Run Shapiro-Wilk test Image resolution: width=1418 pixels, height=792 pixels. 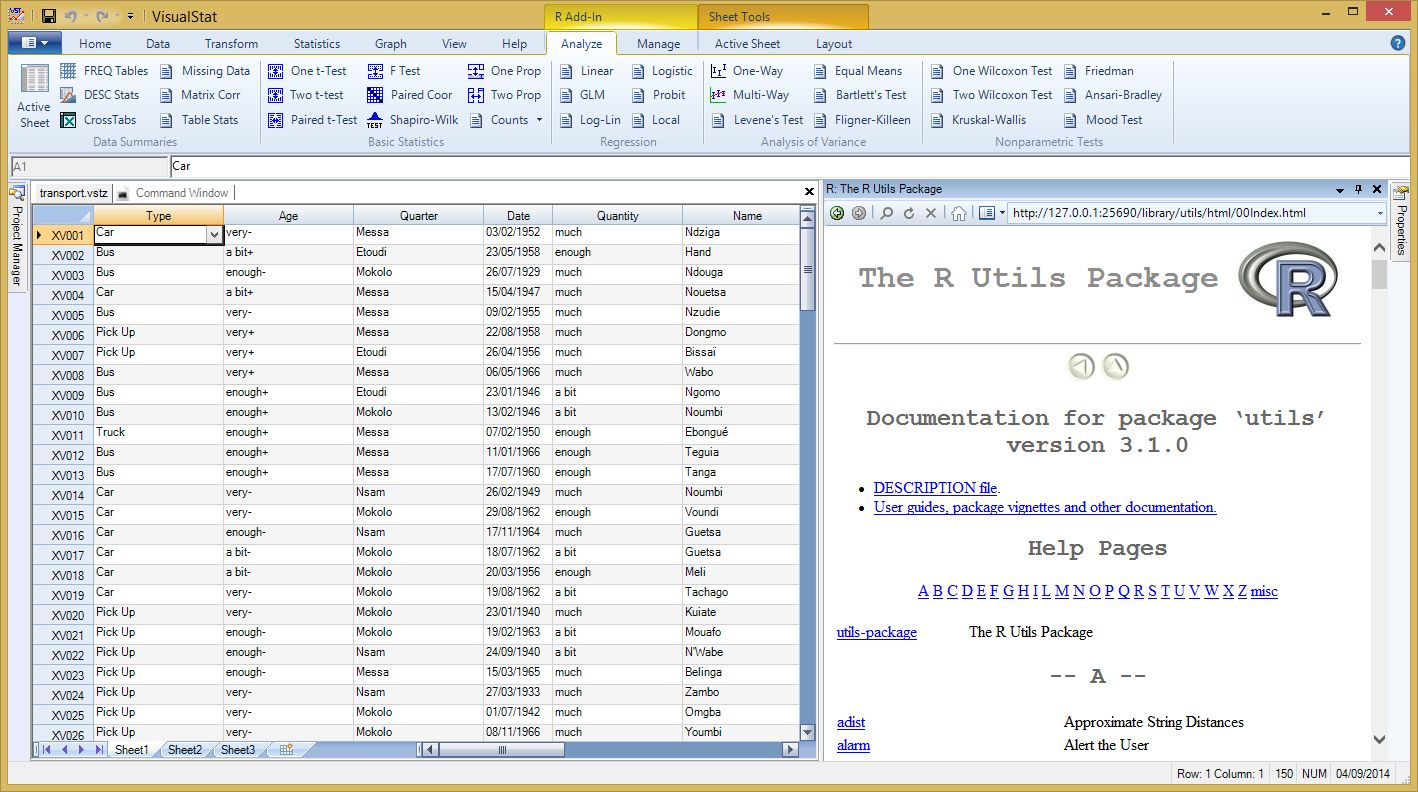click(412, 120)
